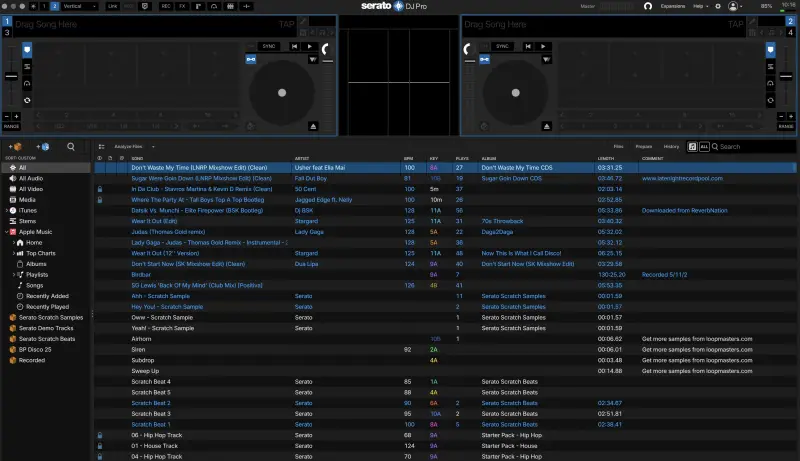Eject track from right deck
This screenshot has height=461, width=800.
tap(546, 126)
